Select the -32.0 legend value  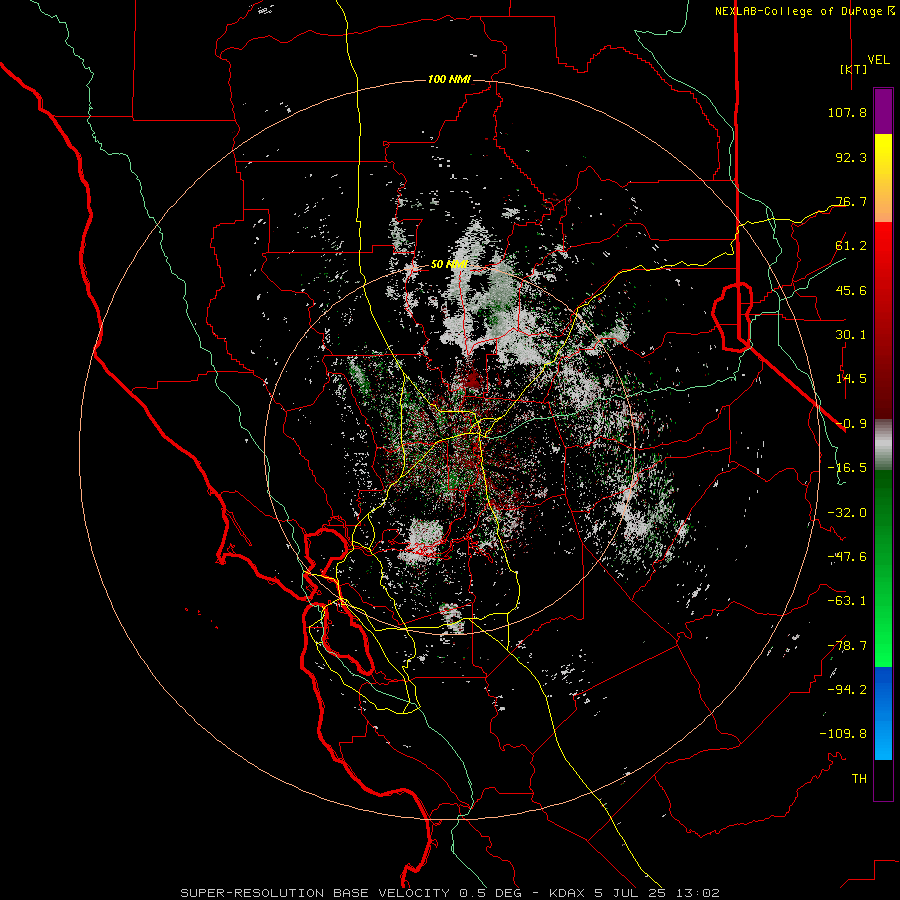847,513
